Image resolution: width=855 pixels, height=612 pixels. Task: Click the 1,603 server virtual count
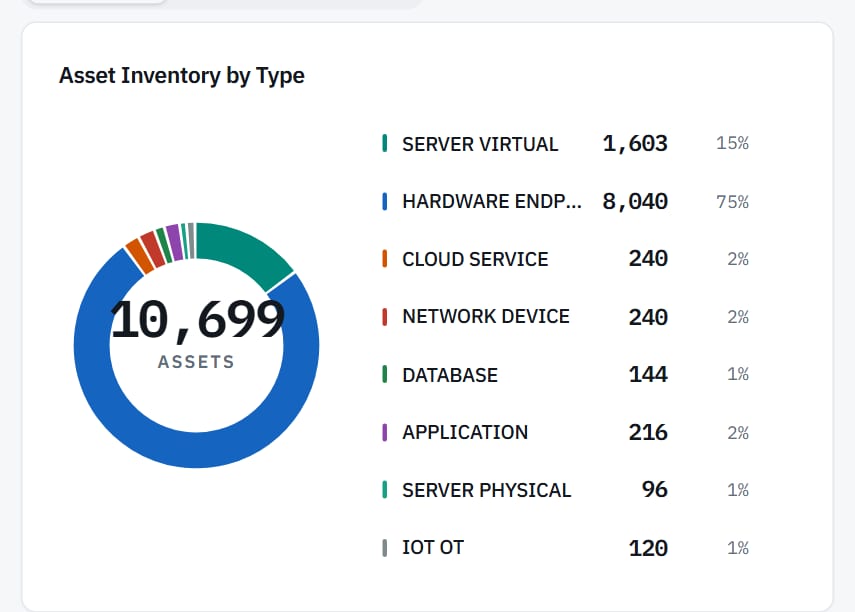pyautogui.click(x=635, y=143)
